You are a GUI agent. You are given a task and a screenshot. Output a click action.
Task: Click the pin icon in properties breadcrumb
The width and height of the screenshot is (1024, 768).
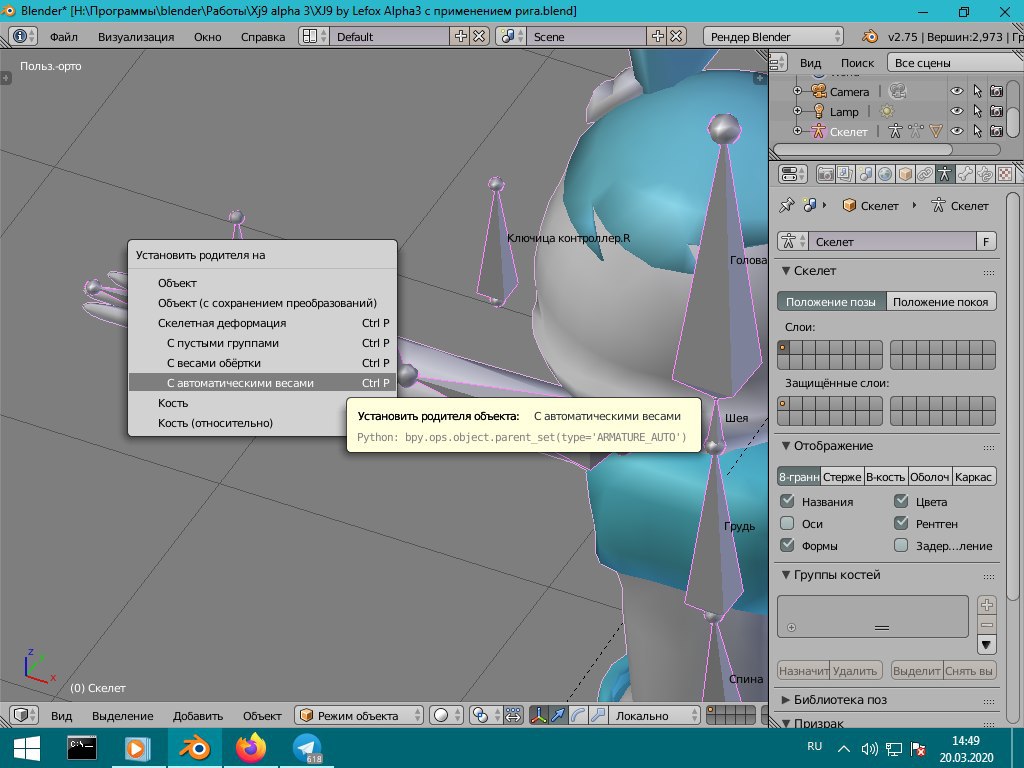pos(787,205)
